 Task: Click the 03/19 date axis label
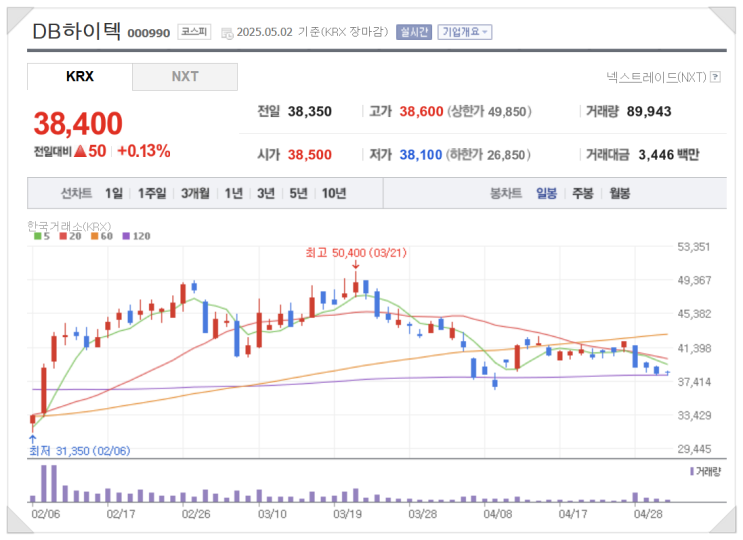(347, 514)
